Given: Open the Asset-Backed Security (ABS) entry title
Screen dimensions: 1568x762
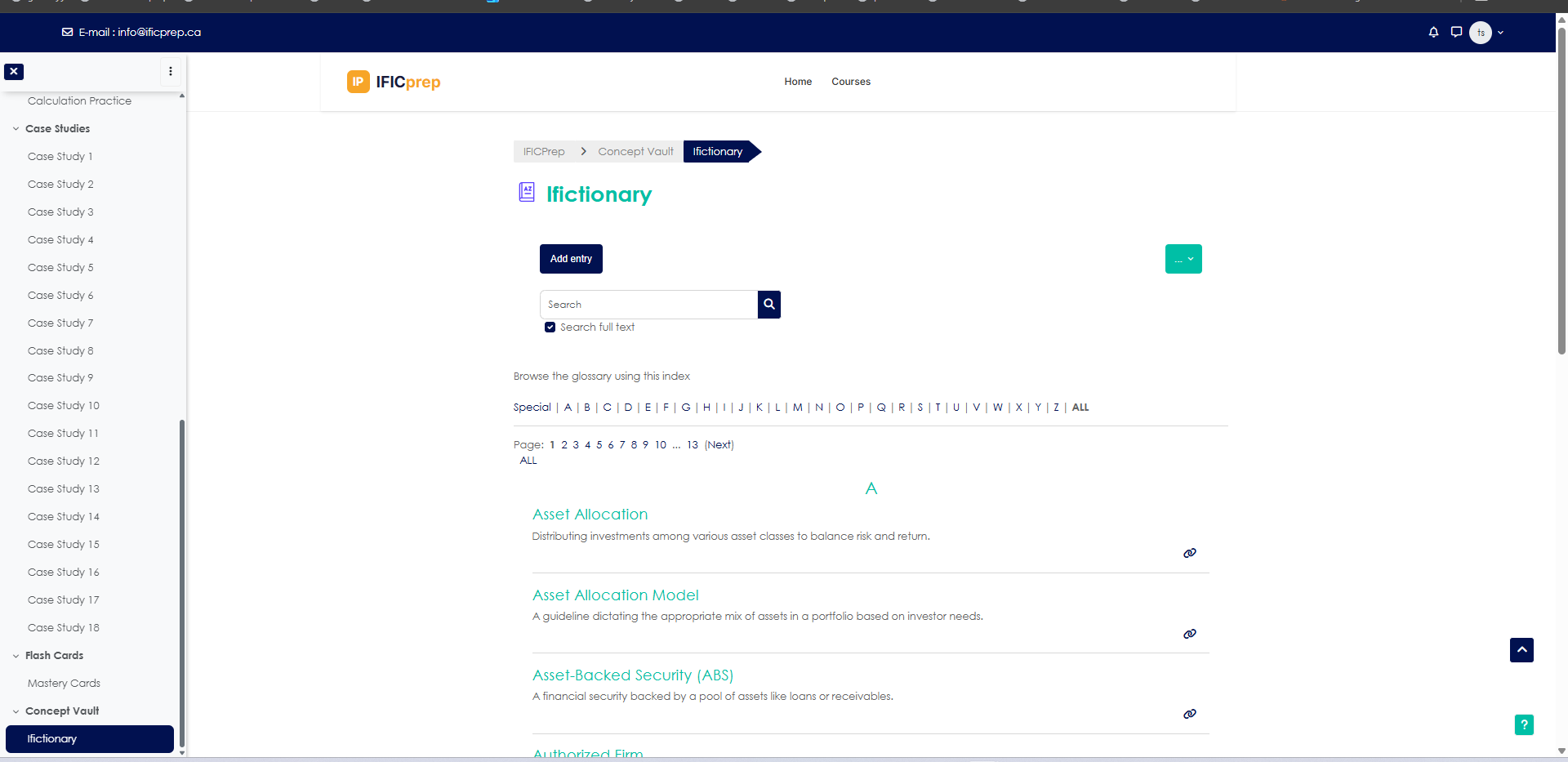Looking at the screenshot, I should point(633,675).
